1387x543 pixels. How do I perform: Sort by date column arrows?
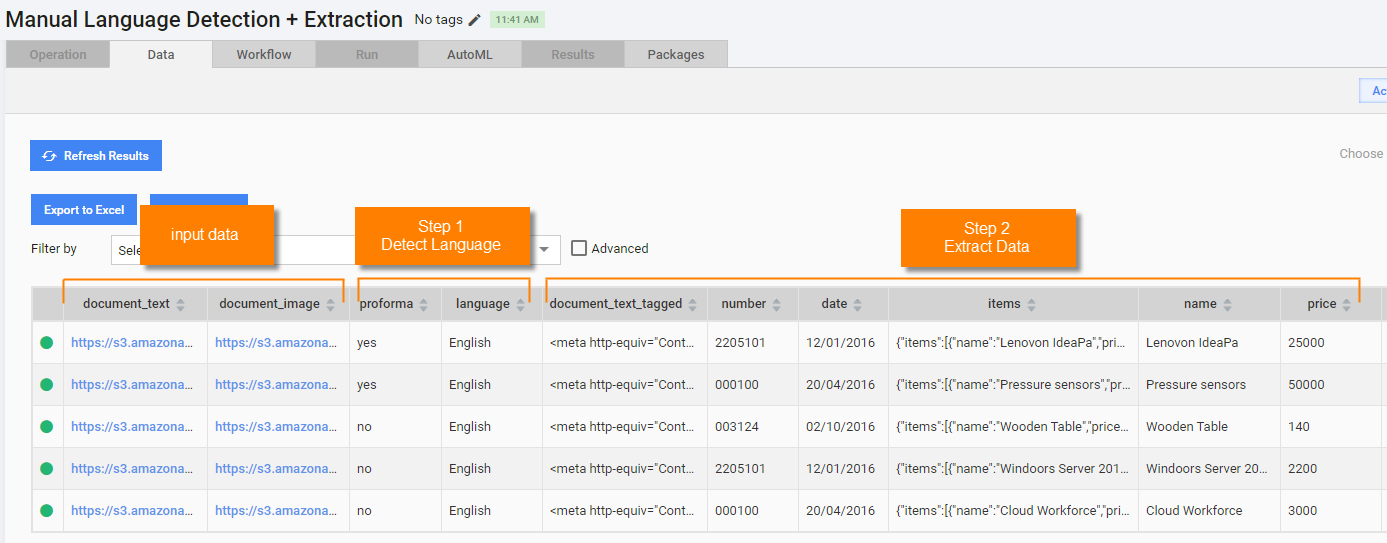(x=857, y=304)
